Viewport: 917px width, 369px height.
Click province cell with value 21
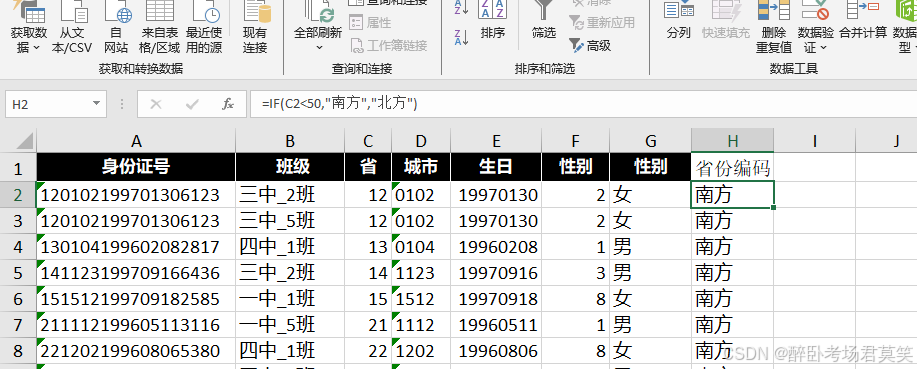coord(368,325)
